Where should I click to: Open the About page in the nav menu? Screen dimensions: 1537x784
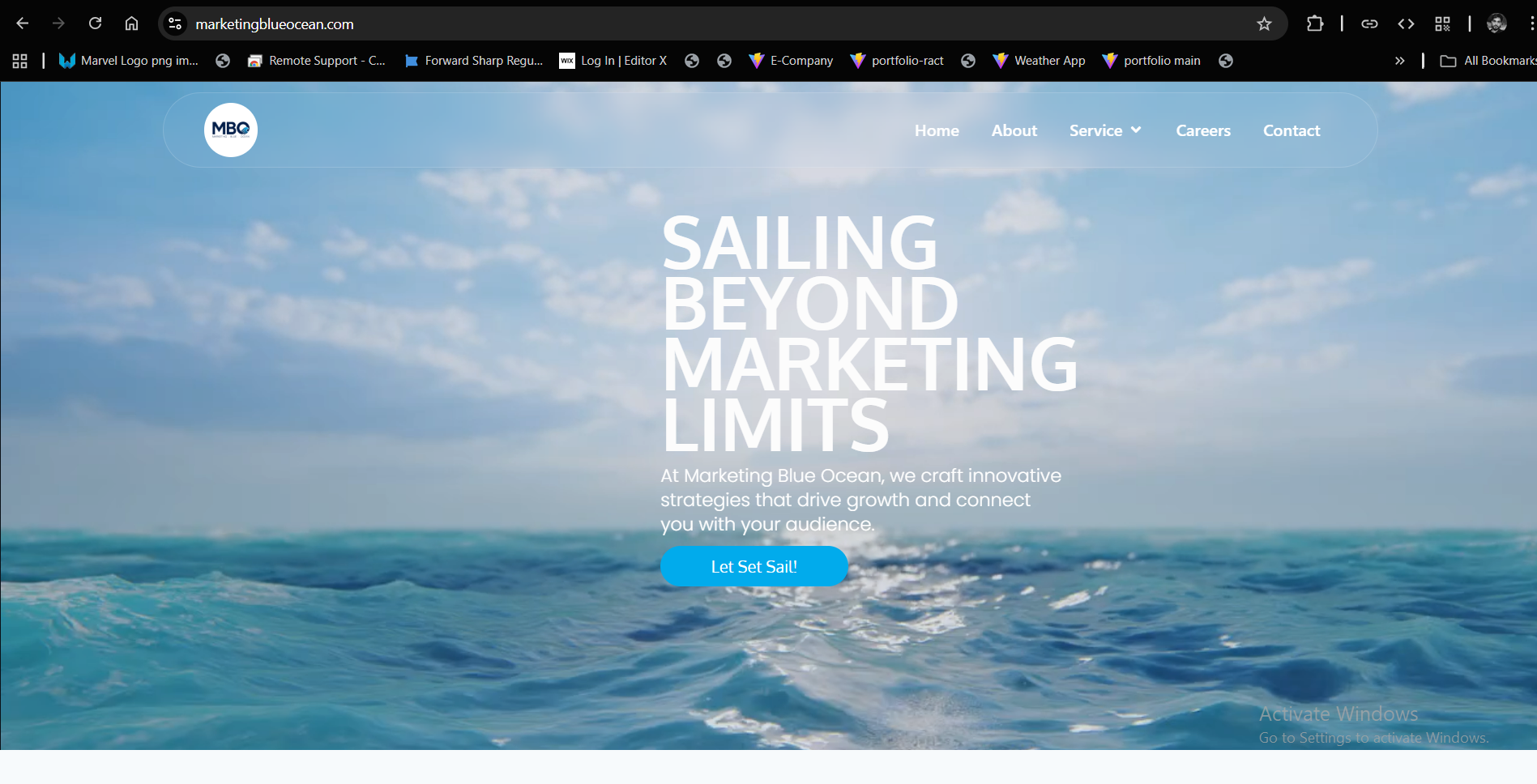click(1014, 130)
